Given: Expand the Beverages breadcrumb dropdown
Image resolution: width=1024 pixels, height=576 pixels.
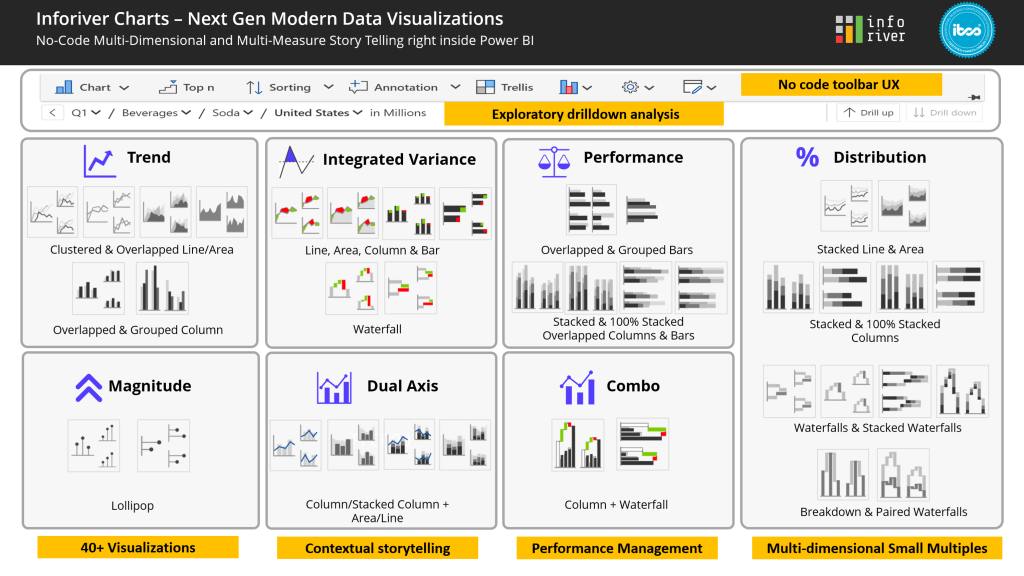Looking at the screenshot, I should click(x=157, y=113).
